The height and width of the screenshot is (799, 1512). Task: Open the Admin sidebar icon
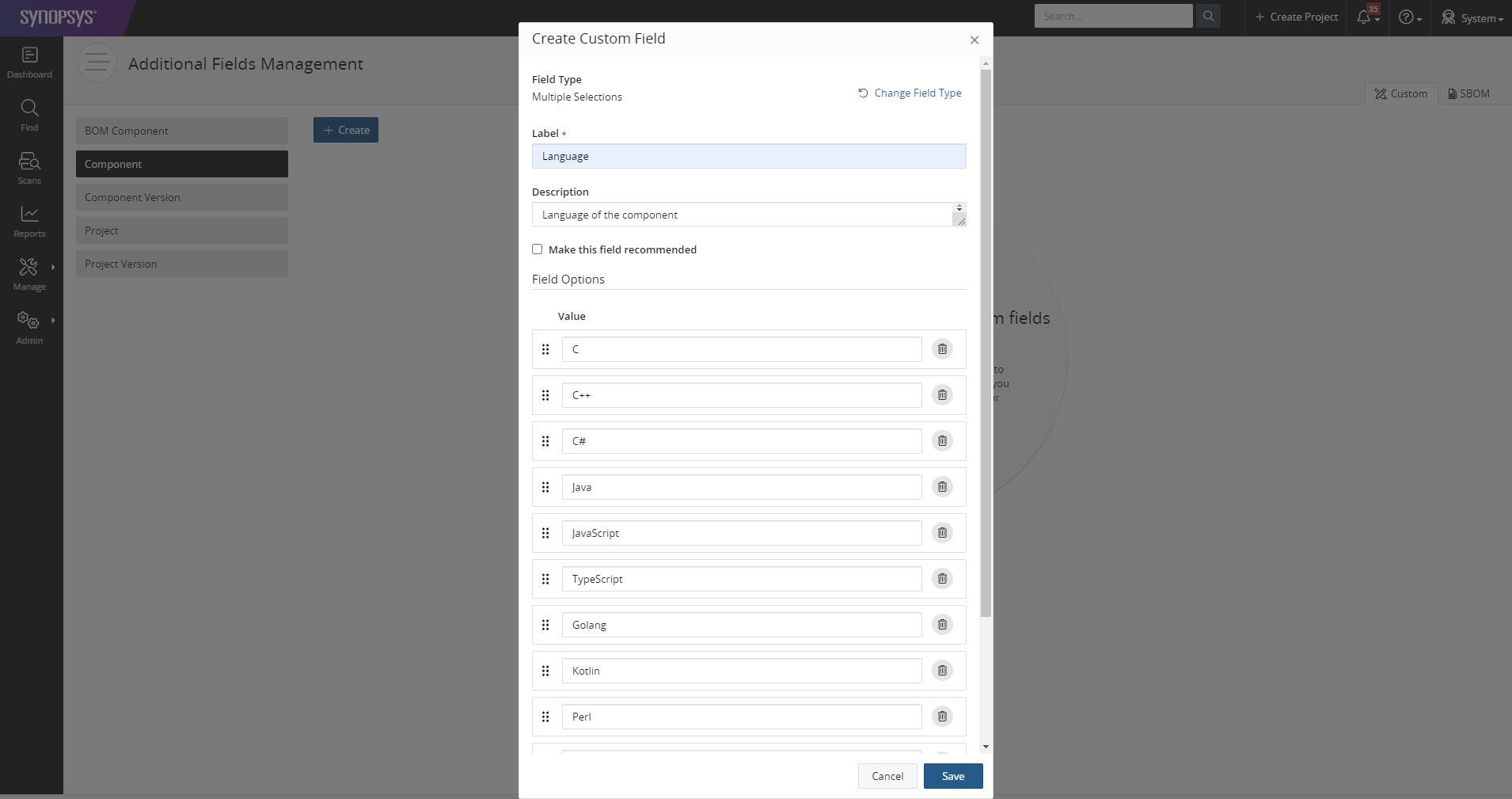[29, 326]
